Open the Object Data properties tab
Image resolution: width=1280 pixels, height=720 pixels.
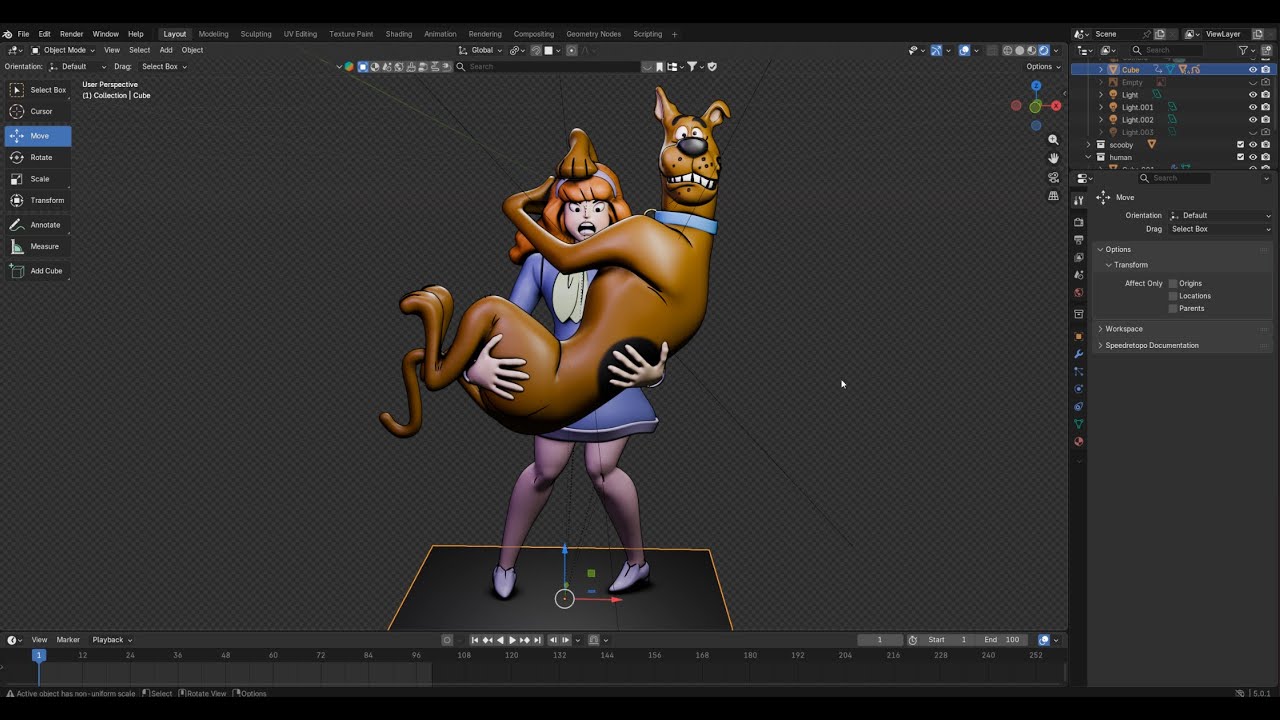click(x=1078, y=424)
